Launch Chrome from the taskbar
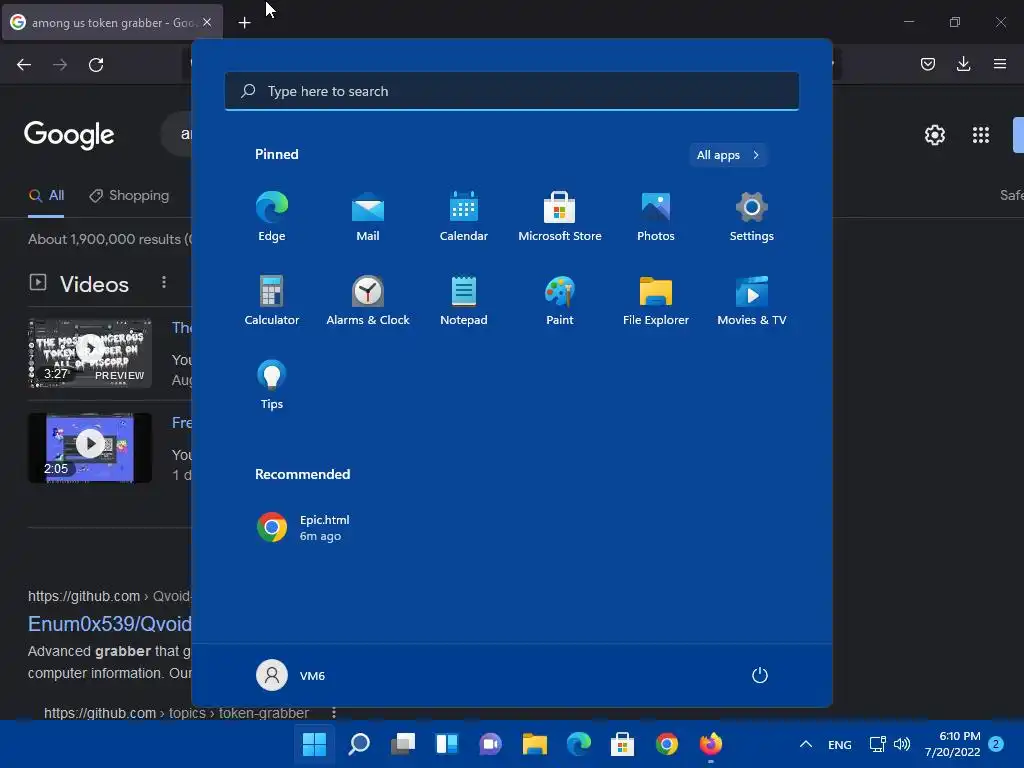This screenshot has height=768, width=1024. [667, 744]
